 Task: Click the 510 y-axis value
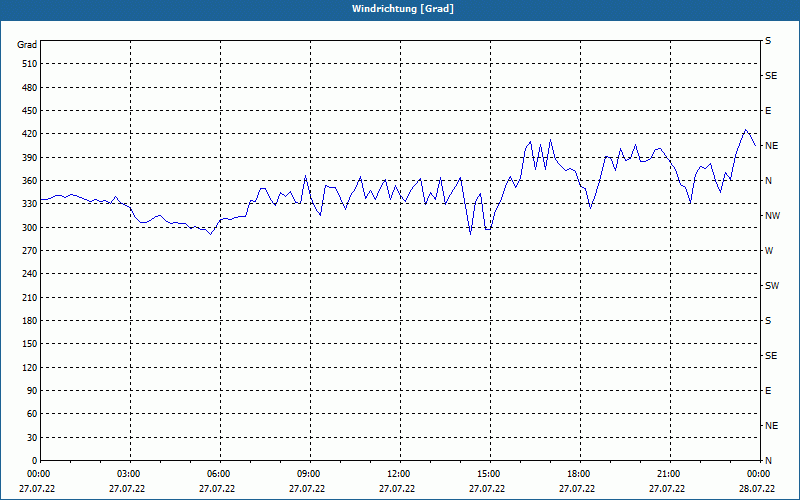(x=30, y=64)
